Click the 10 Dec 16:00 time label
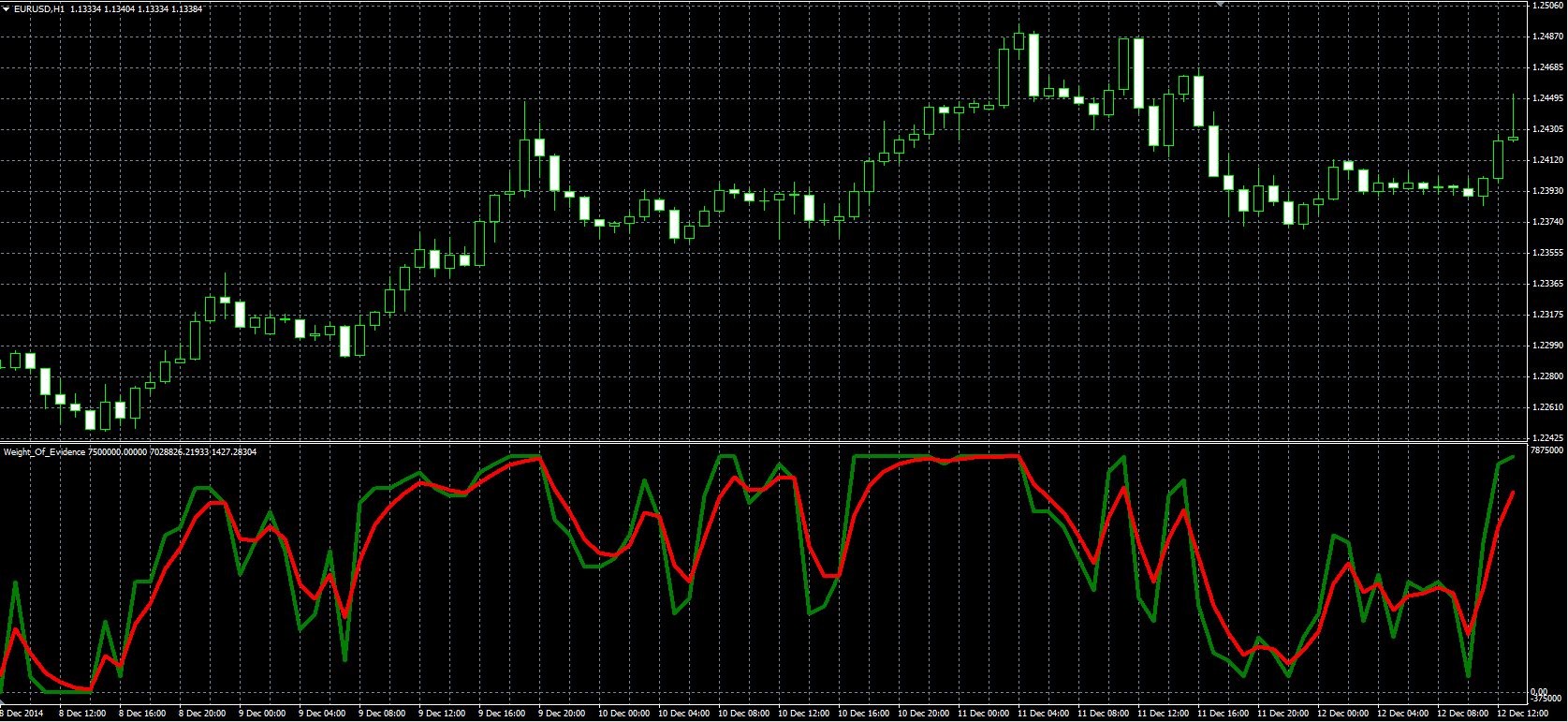 (x=863, y=714)
